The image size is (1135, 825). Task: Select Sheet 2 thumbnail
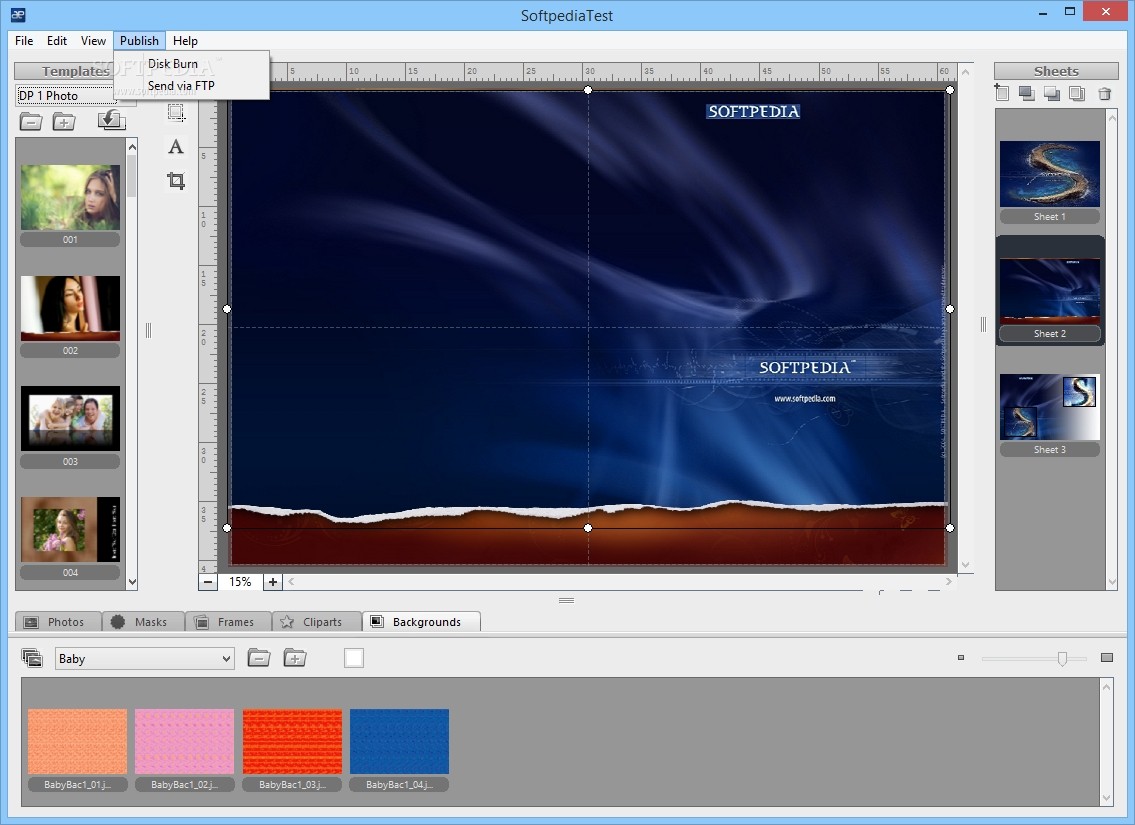1050,290
